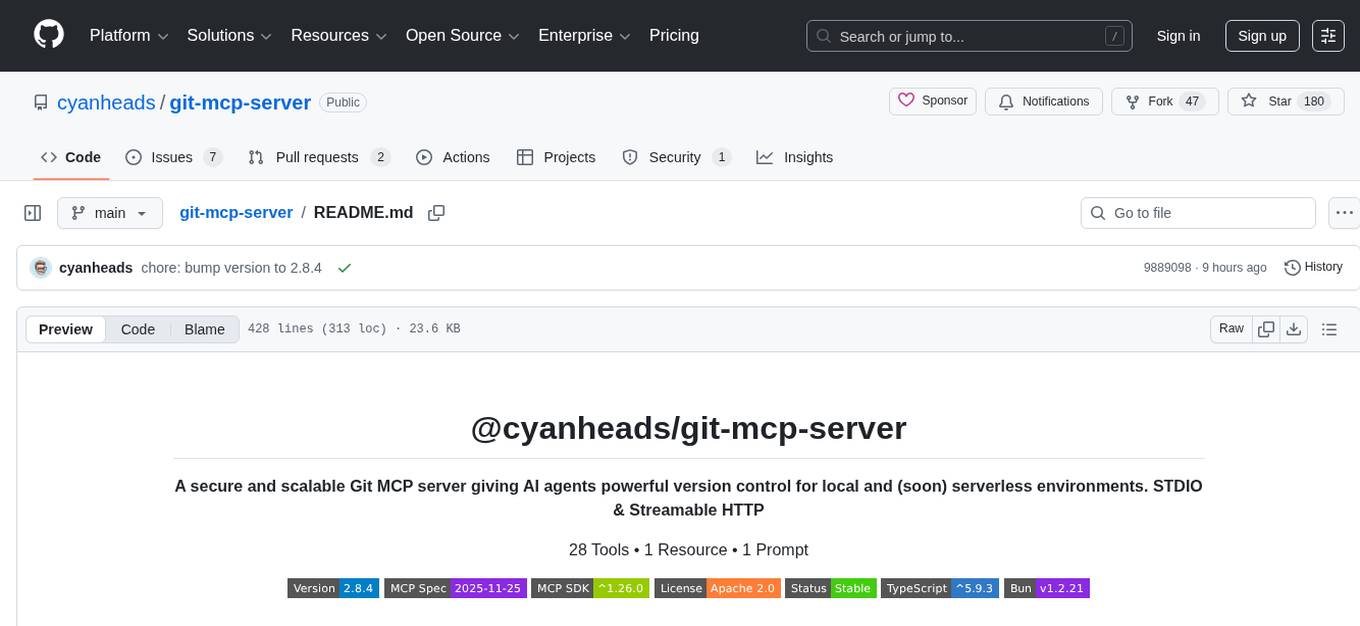The width and height of the screenshot is (1360, 626).
Task: Expand the file tree side panel icon
Action: click(32, 212)
